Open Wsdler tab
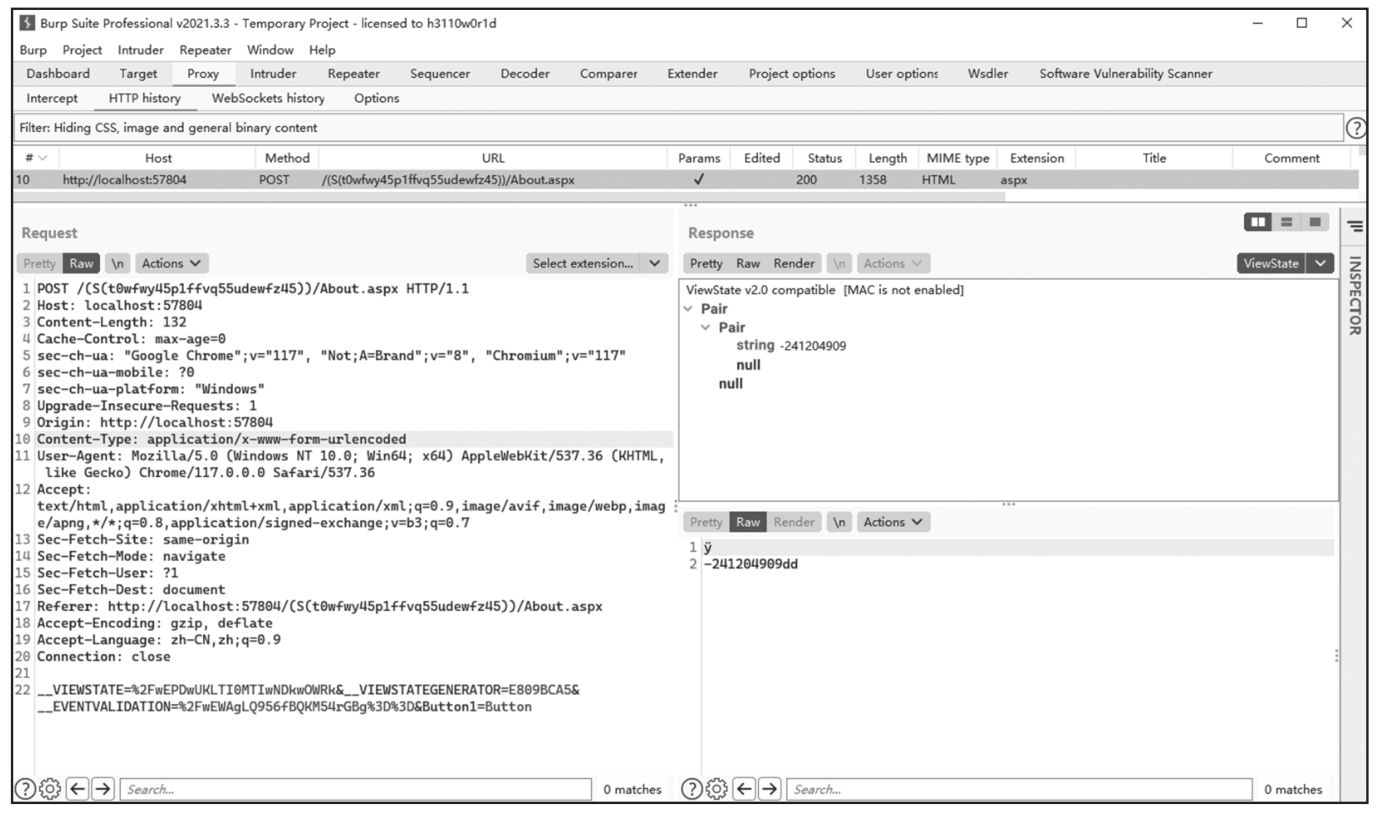 click(x=988, y=74)
